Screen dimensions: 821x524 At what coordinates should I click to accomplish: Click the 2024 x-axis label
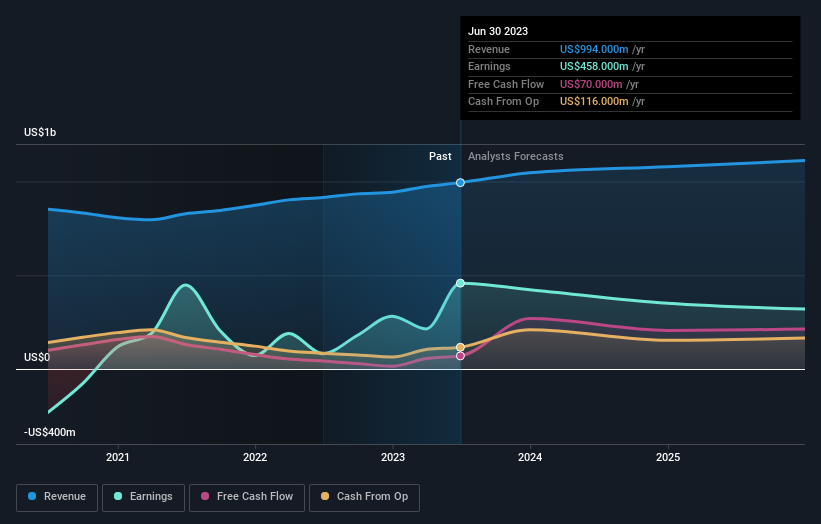click(x=530, y=458)
